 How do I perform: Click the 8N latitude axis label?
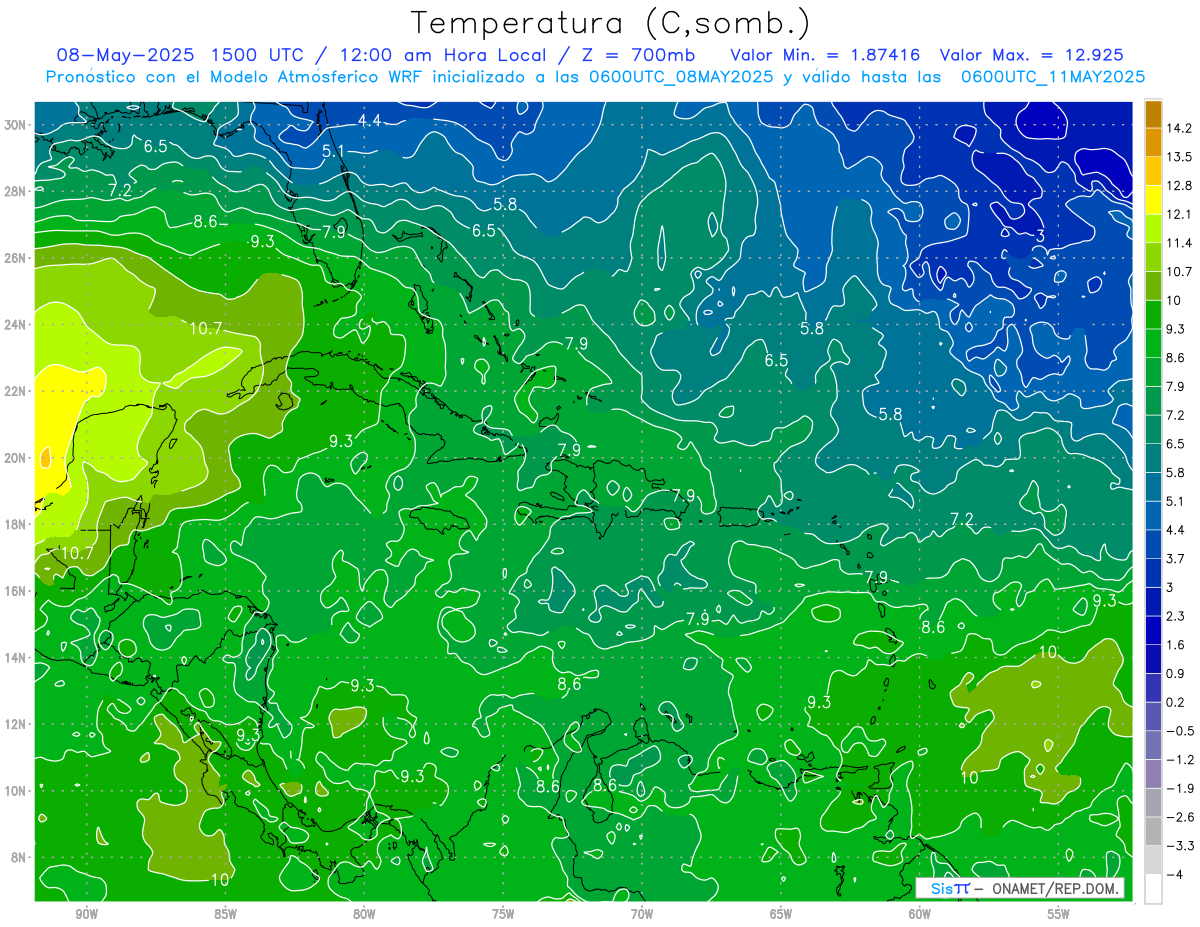18,858
